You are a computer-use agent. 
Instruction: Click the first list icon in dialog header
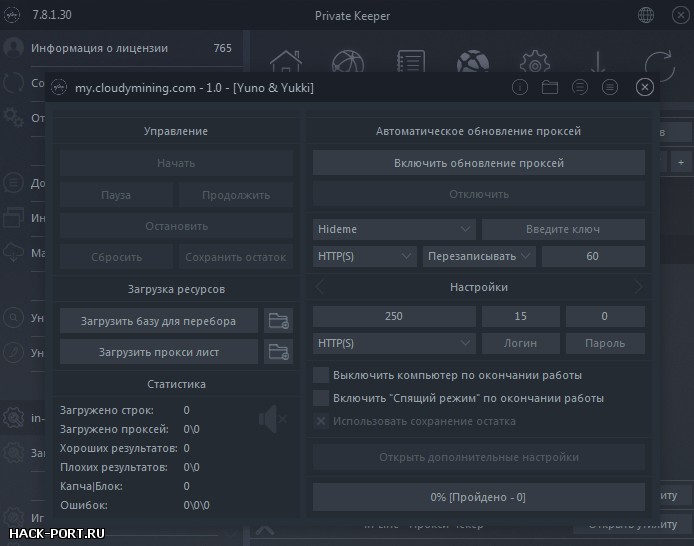click(580, 87)
